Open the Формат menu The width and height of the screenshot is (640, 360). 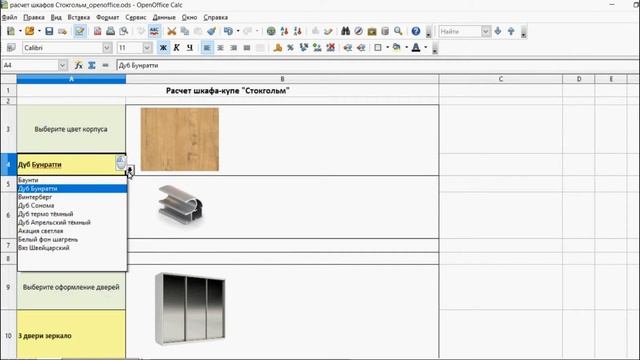point(108,18)
